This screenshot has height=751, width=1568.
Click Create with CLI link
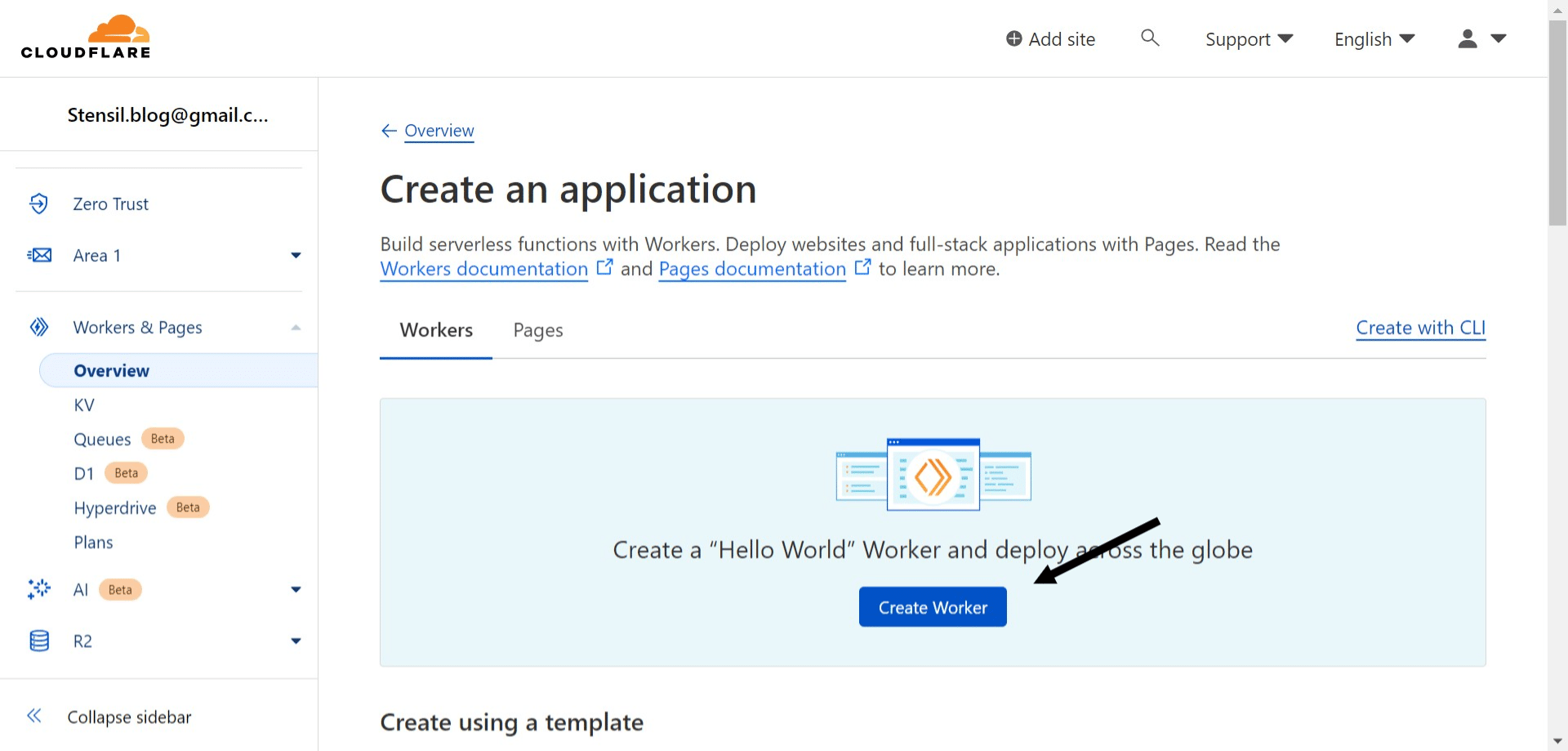pyautogui.click(x=1420, y=327)
